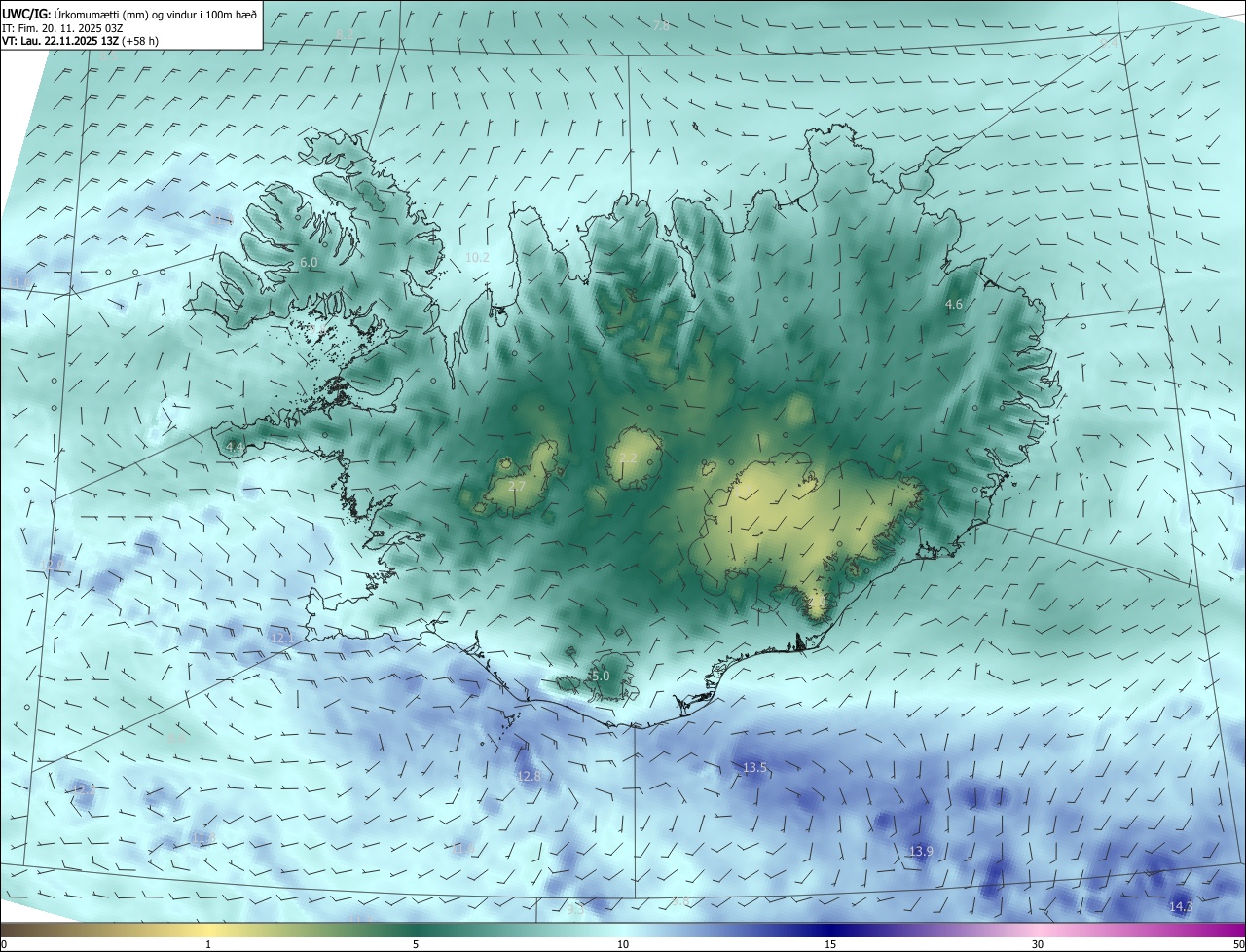Click the 4.6 value in the east
Image resolution: width=1246 pixels, height=952 pixels.
click(x=954, y=305)
